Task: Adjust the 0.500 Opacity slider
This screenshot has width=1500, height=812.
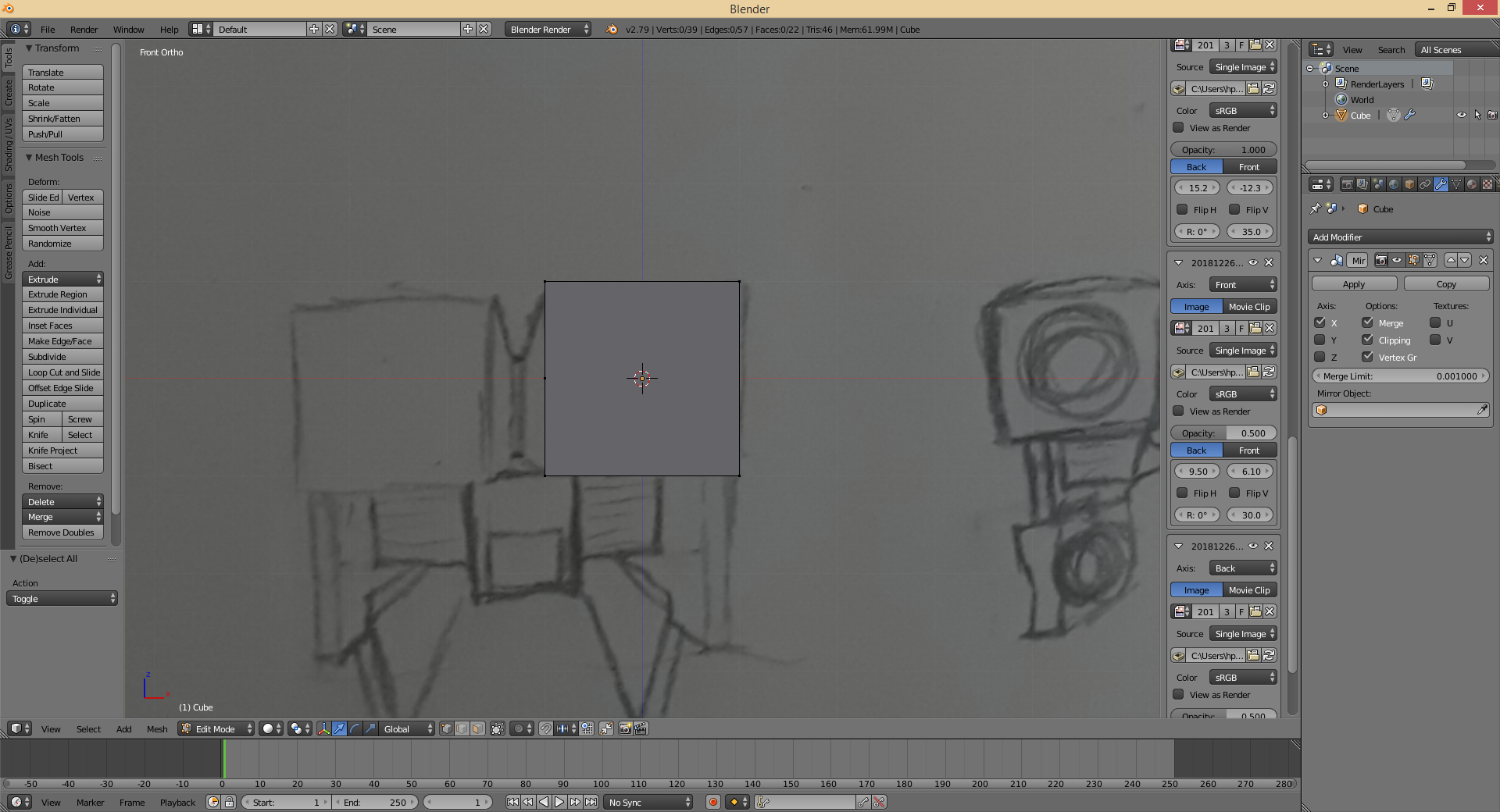Action: (x=1223, y=433)
